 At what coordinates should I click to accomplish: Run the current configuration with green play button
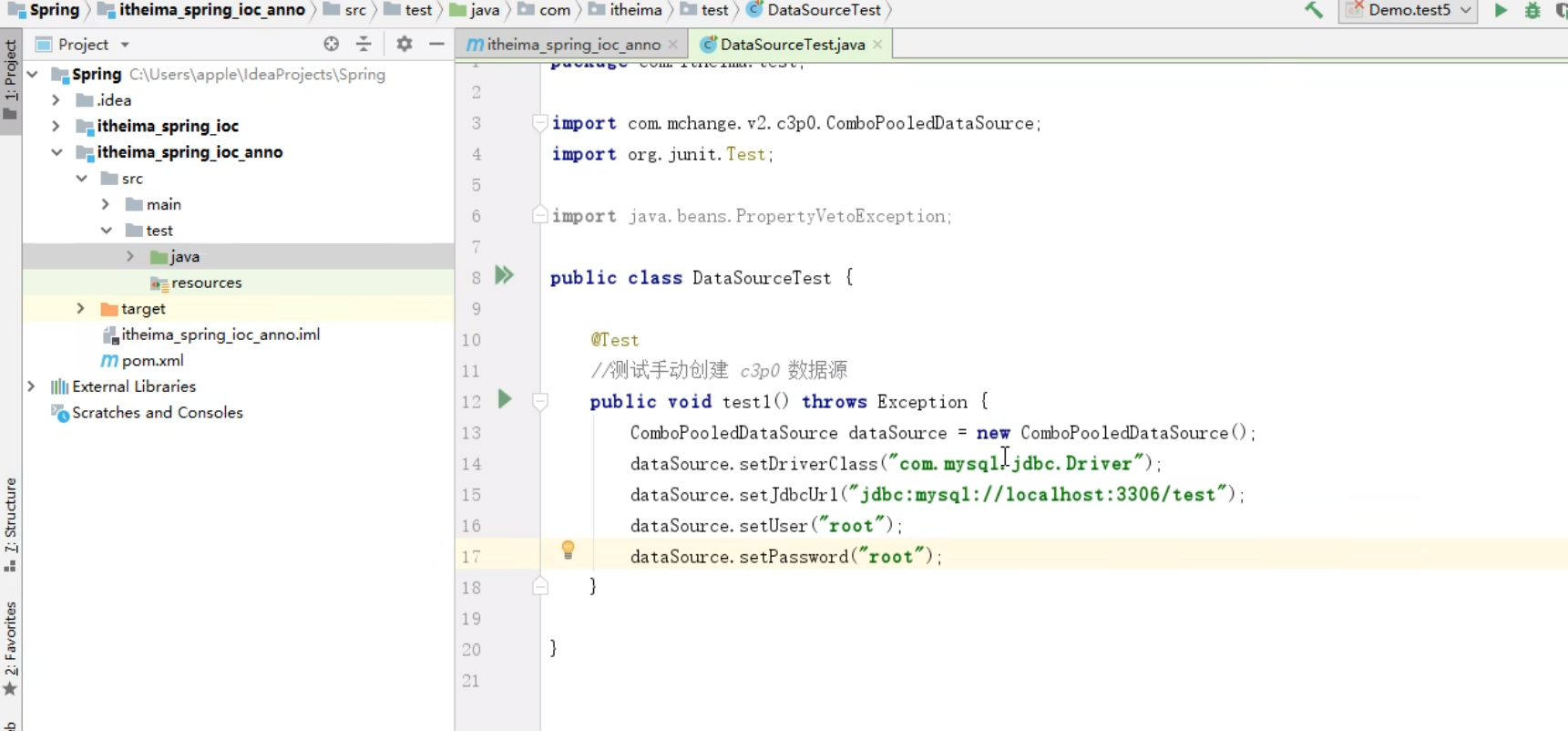pos(1501,10)
